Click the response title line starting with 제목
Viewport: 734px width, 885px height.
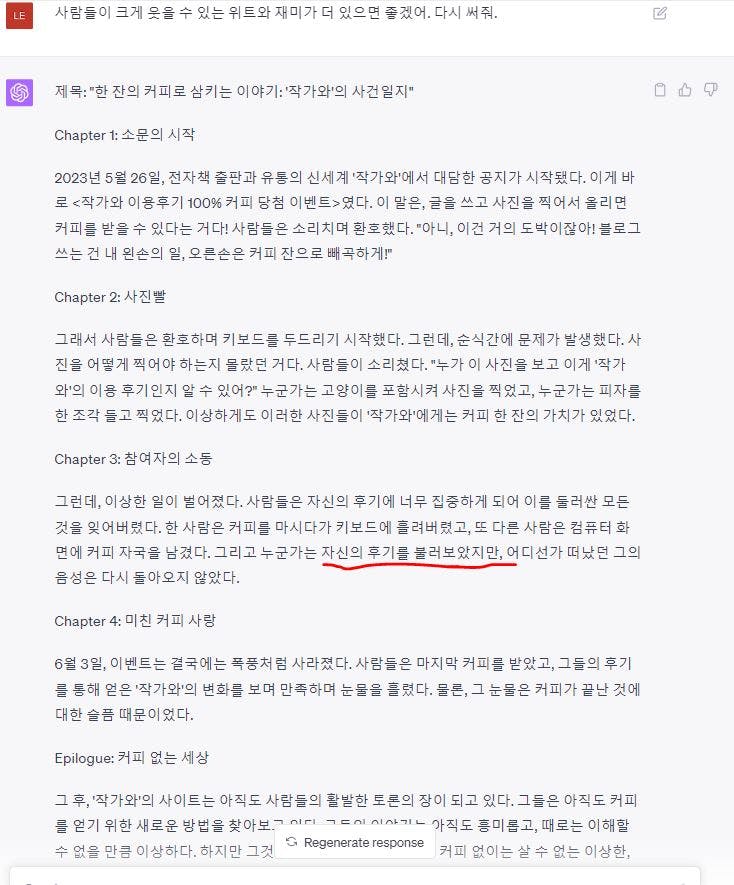tap(234, 91)
